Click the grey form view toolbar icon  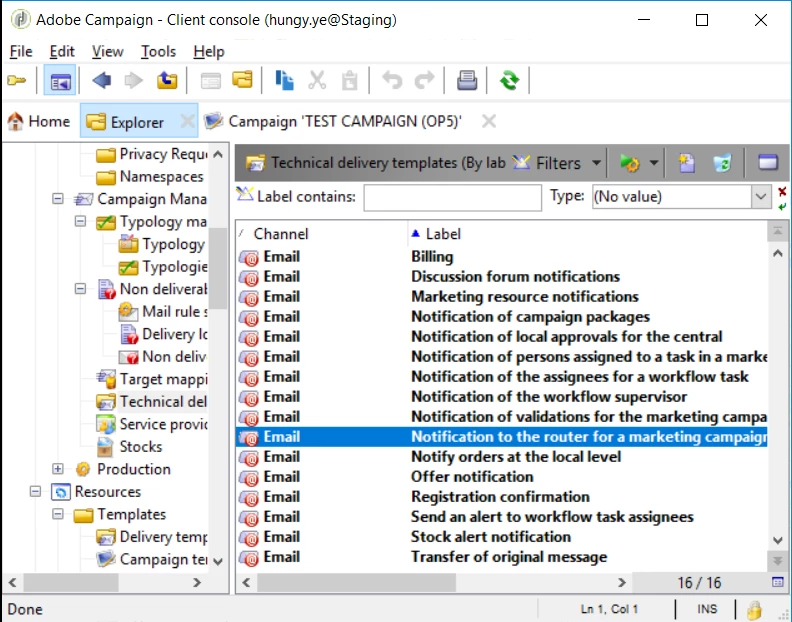(211, 80)
